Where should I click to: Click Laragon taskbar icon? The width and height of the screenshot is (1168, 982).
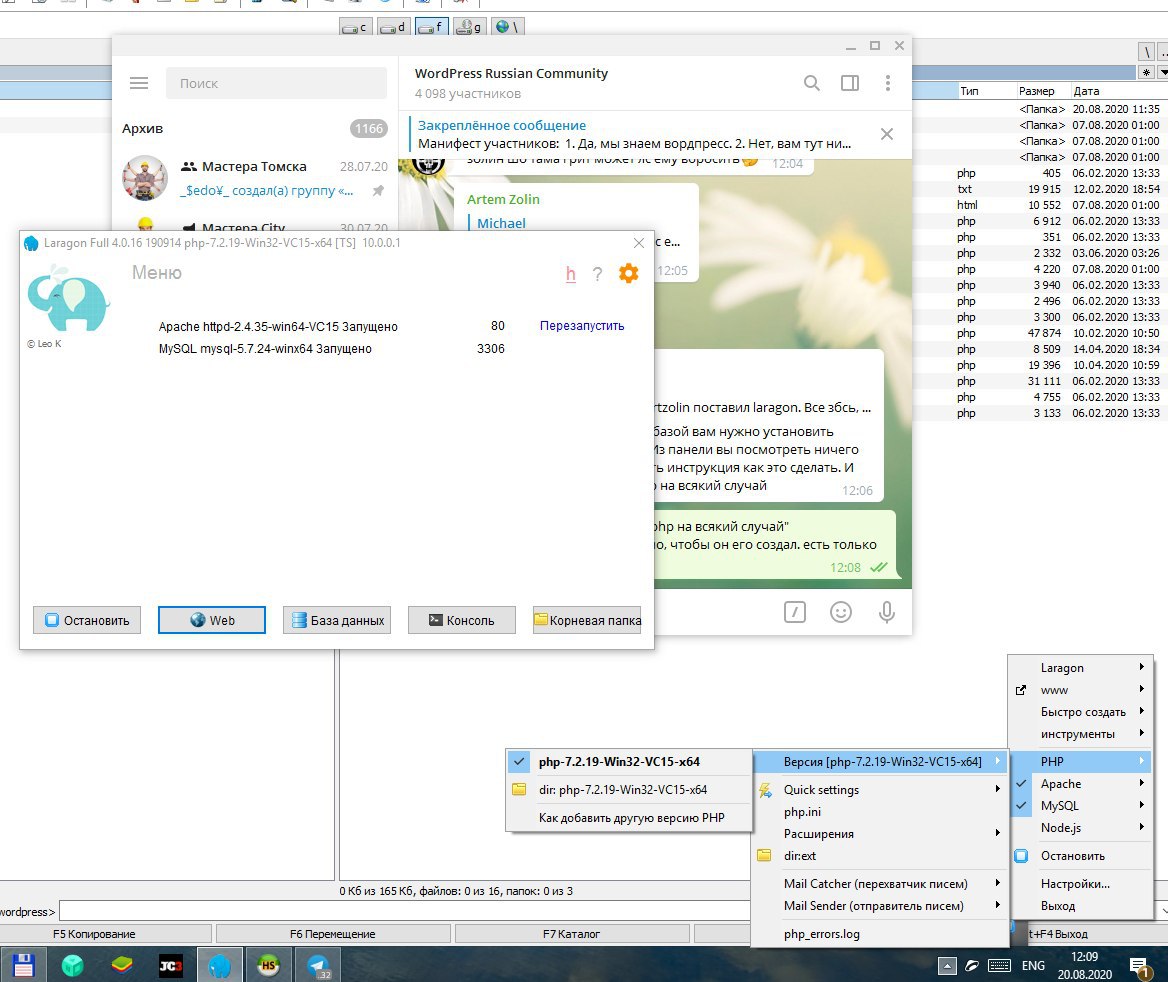pos(220,966)
